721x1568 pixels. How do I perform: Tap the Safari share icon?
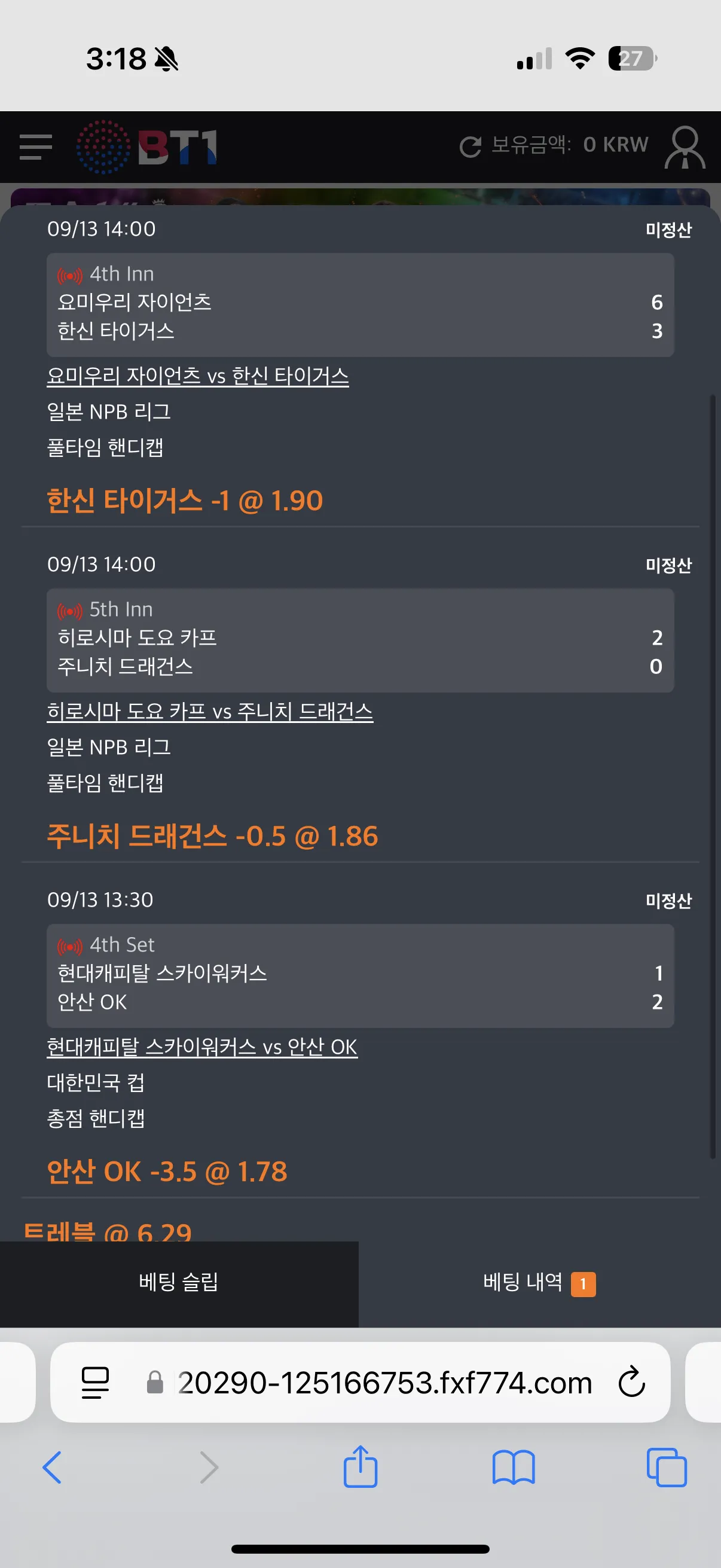360,1466
